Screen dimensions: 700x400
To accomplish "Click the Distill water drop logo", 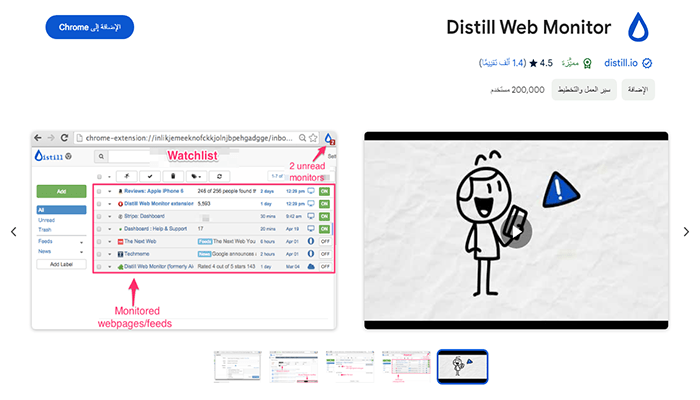I will pyautogui.click(x=638, y=27).
